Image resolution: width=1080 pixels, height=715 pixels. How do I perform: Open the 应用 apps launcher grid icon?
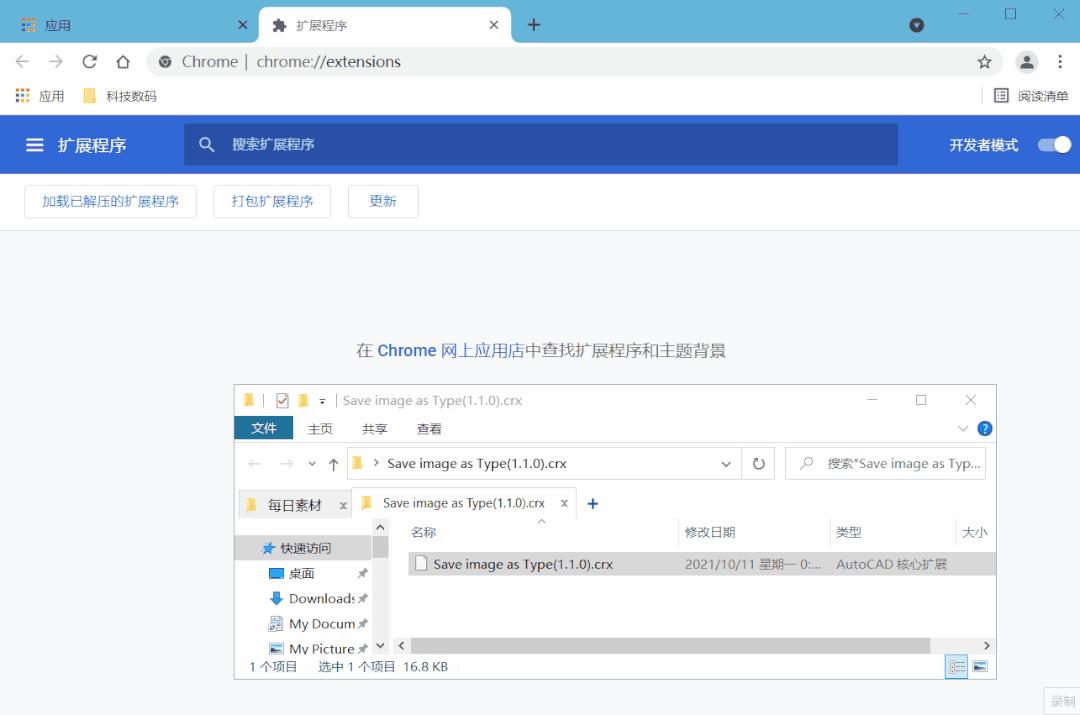[x=22, y=95]
